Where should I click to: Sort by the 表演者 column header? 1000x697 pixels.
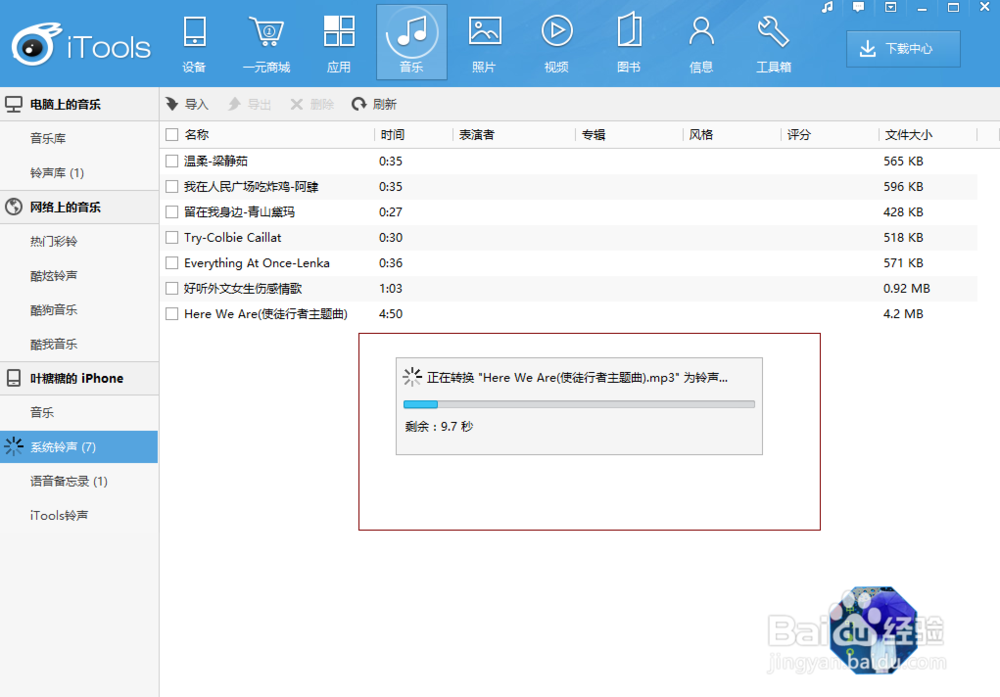476,135
